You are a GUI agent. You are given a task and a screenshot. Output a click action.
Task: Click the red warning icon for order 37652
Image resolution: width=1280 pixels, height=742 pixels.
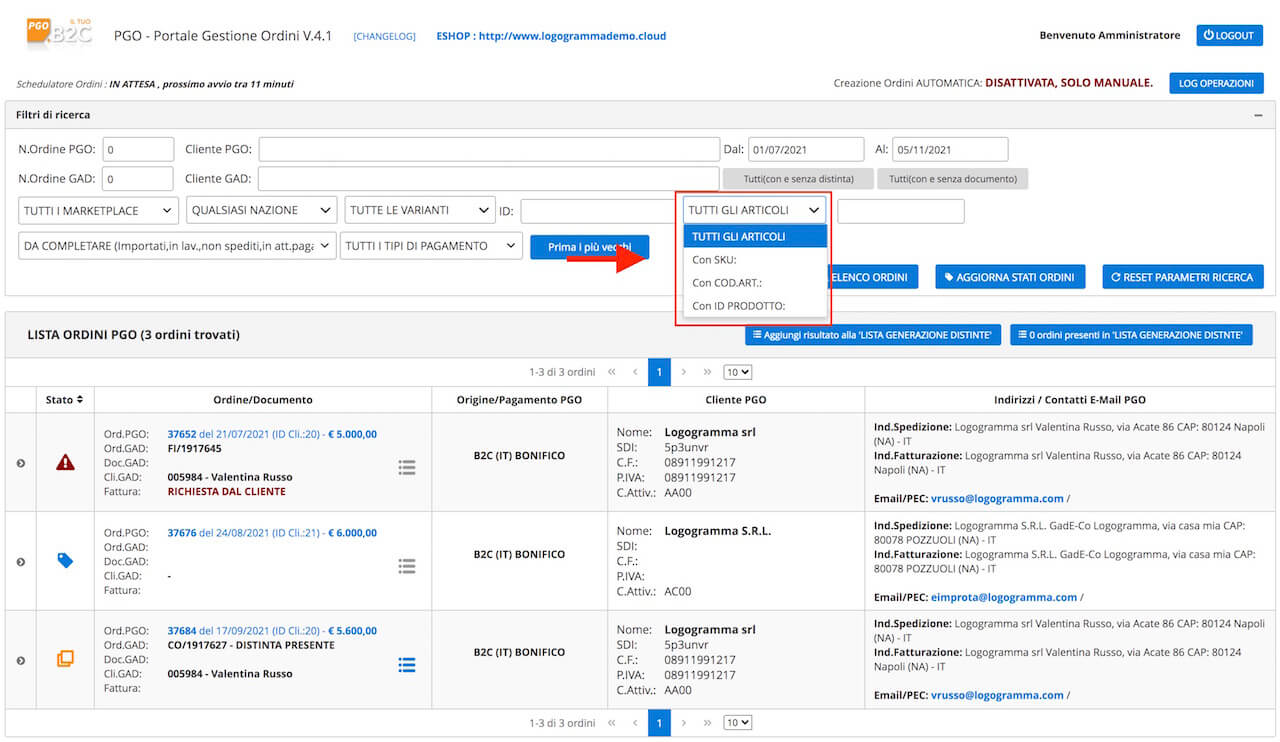[65, 462]
